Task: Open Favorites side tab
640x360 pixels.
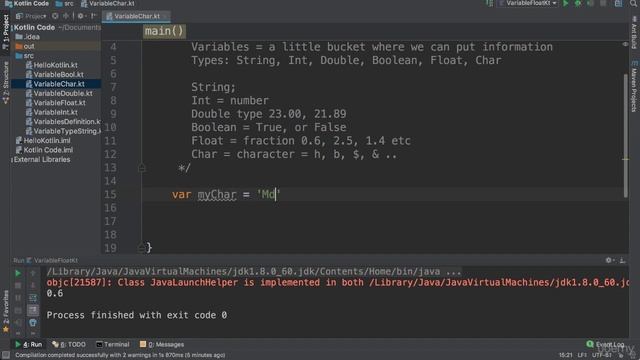Action: point(5,311)
